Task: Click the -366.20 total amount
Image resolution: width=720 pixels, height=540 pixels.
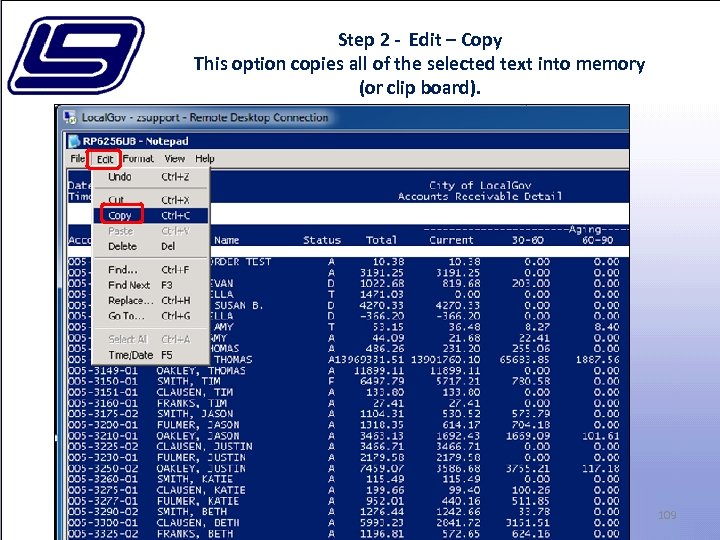Action: click(x=382, y=316)
